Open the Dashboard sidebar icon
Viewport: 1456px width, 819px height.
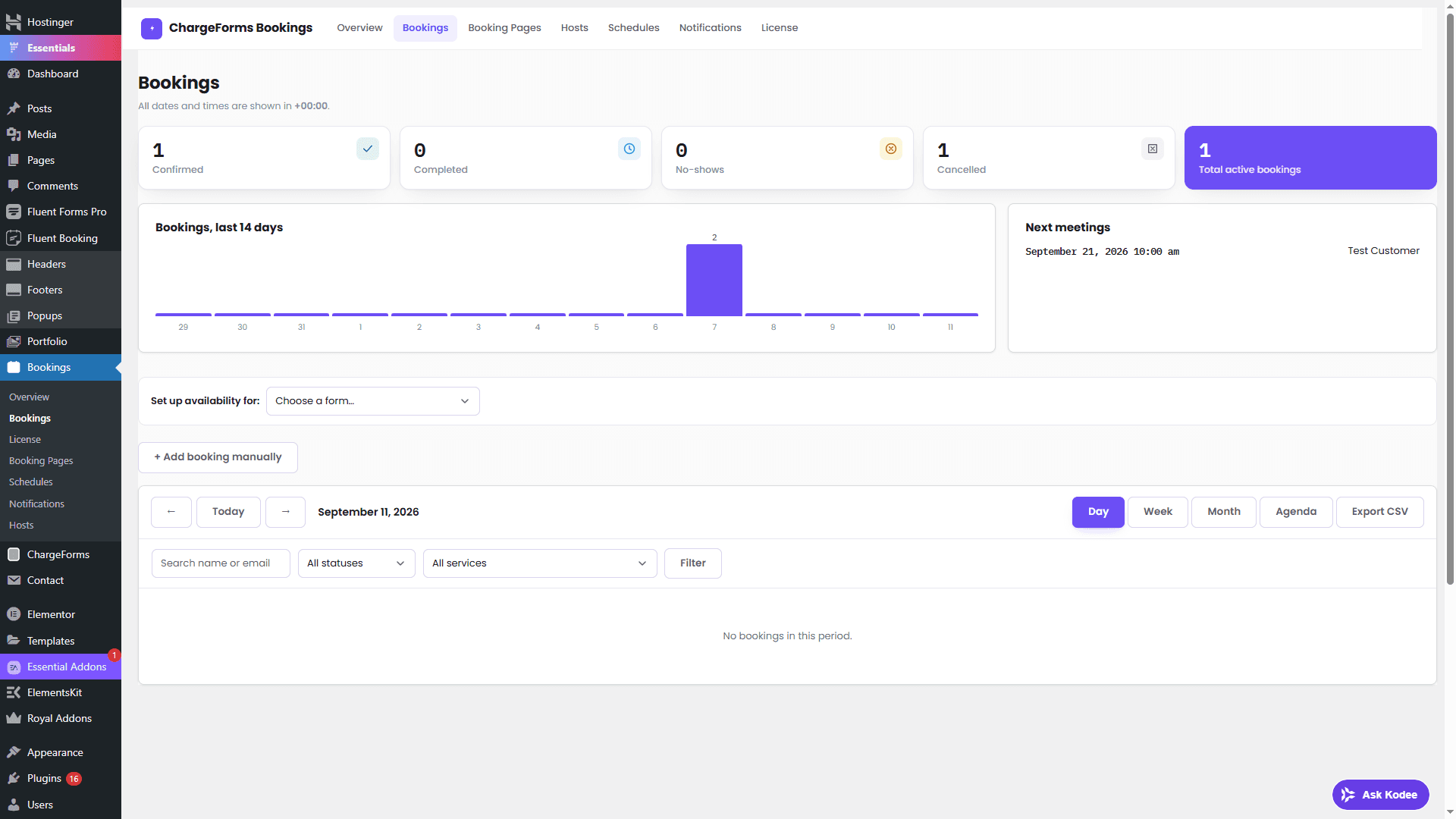(14, 74)
